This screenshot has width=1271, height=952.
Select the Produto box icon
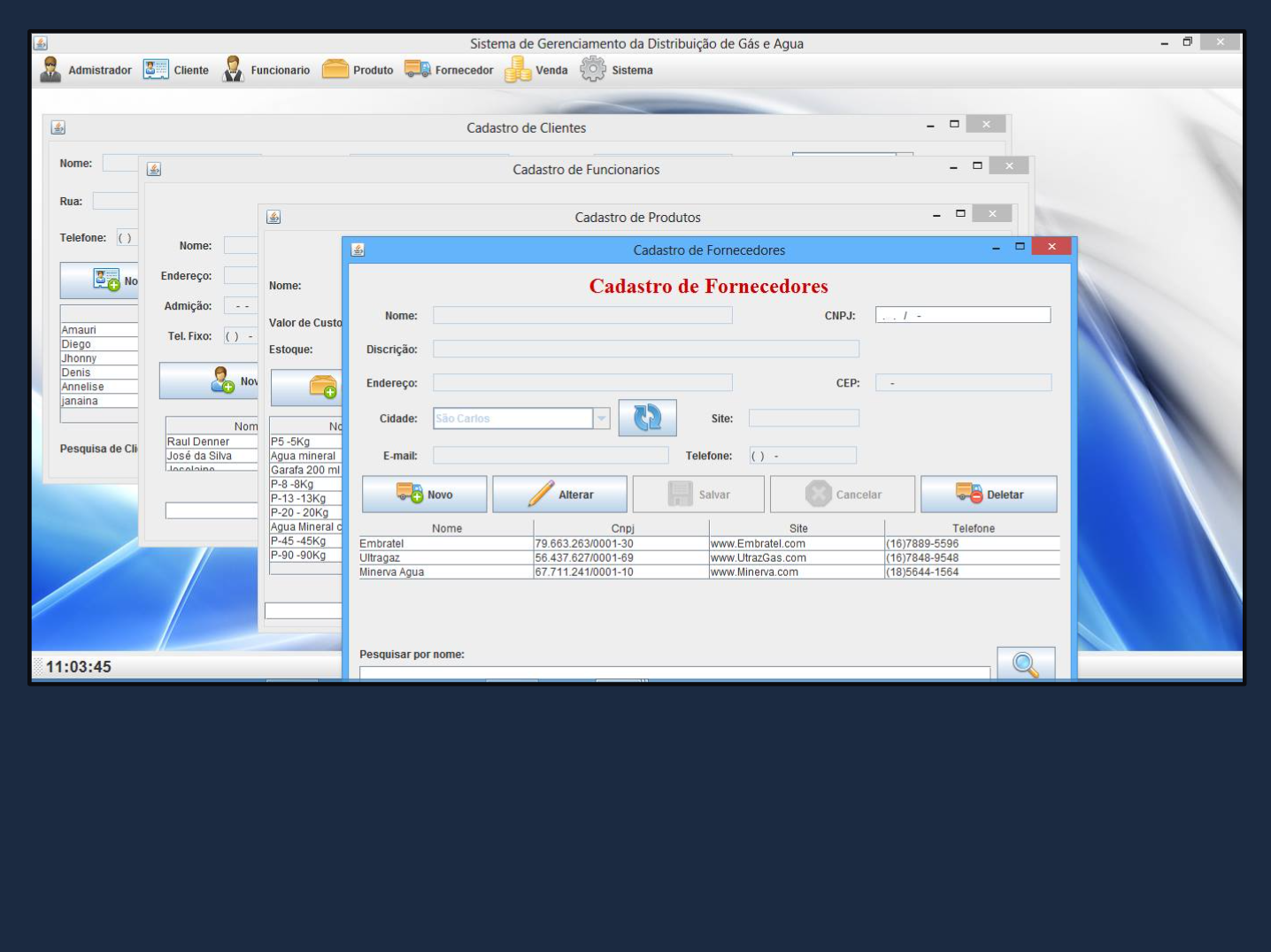click(x=335, y=69)
